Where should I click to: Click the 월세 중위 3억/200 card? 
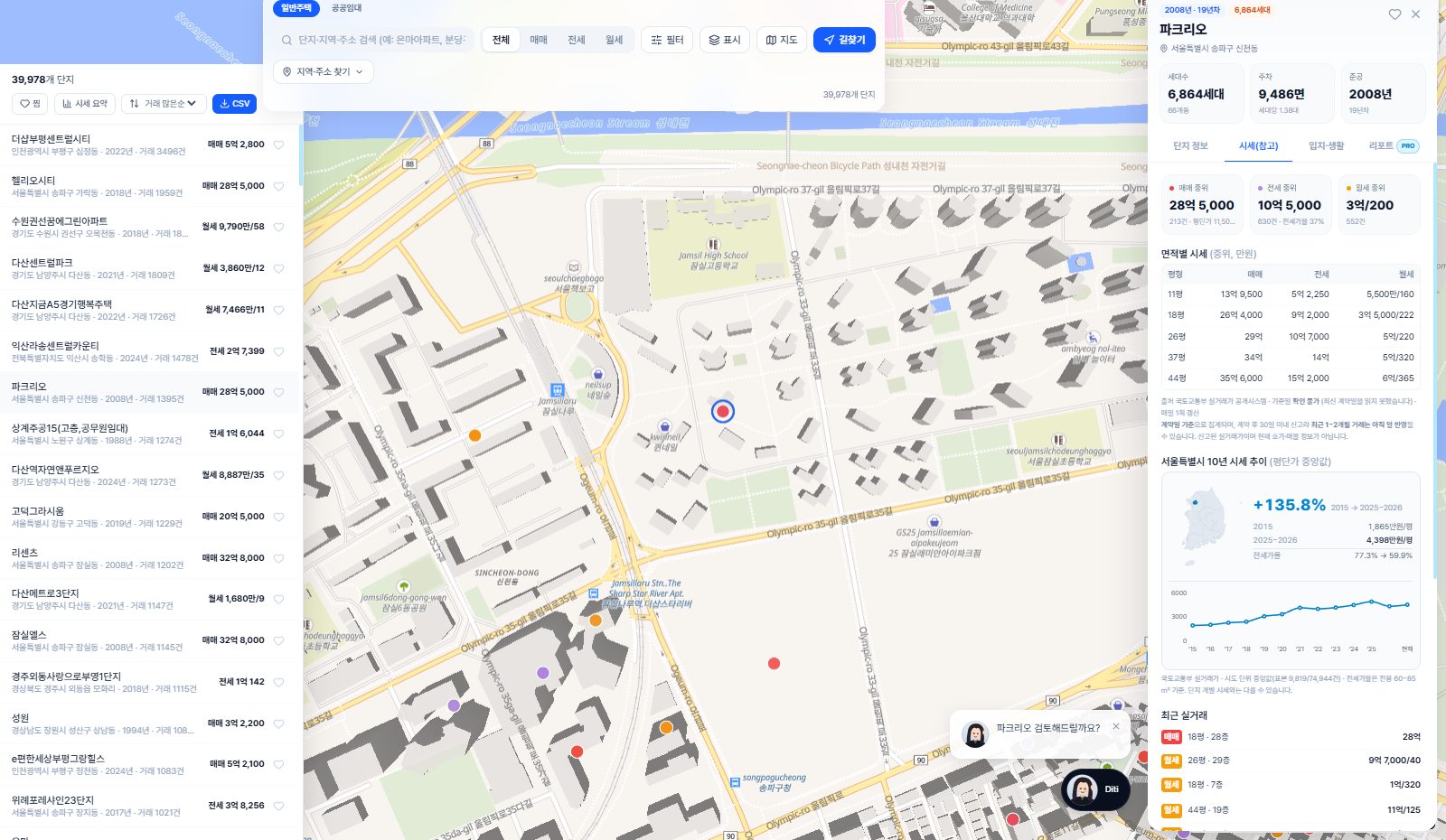point(1379,204)
